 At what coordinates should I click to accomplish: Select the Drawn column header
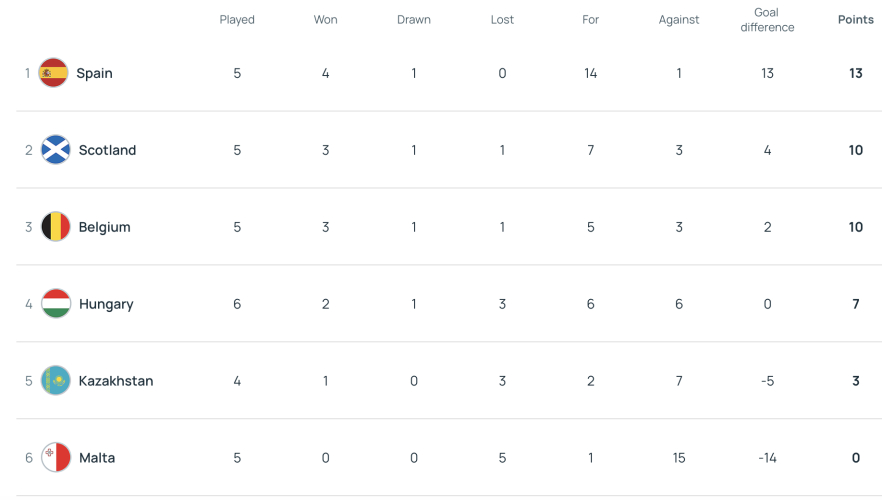tap(413, 20)
